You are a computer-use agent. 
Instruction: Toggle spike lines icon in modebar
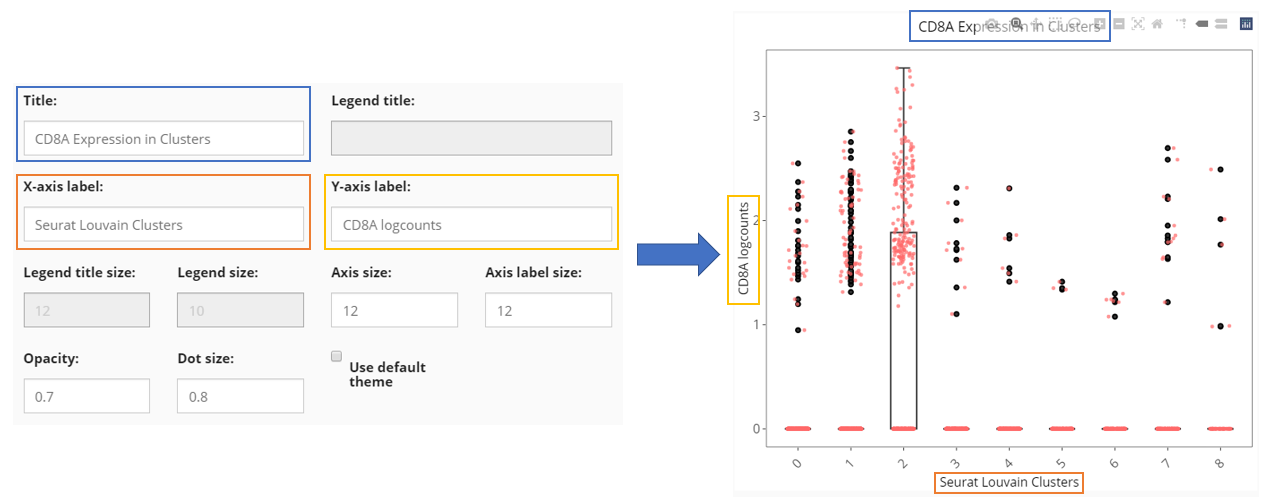pos(1182,23)
